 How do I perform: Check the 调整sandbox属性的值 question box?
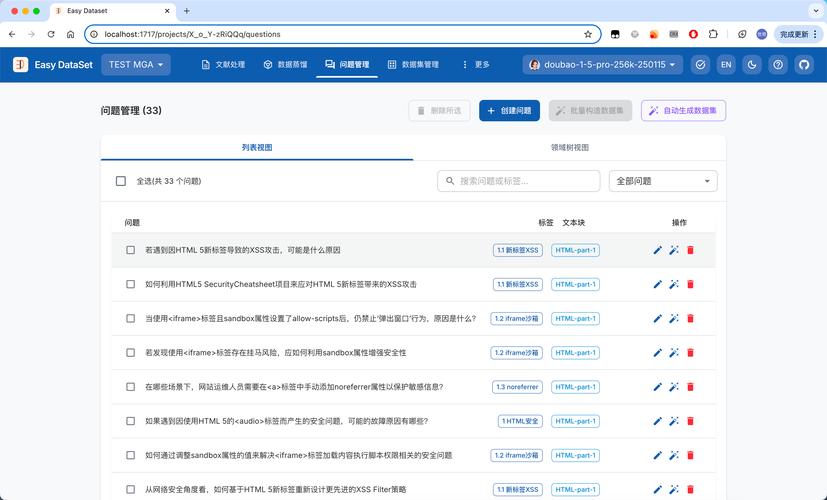point(130,456)
